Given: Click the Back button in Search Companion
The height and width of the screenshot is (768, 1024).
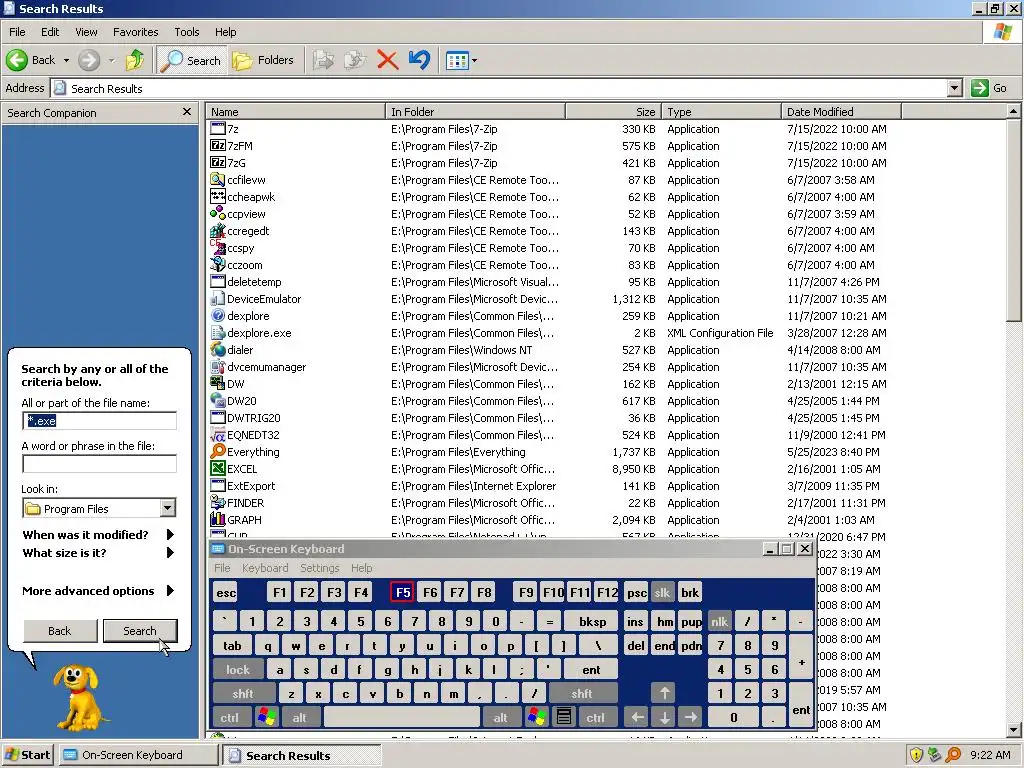Looking at the screenshot, I should (x=60, y=631).
